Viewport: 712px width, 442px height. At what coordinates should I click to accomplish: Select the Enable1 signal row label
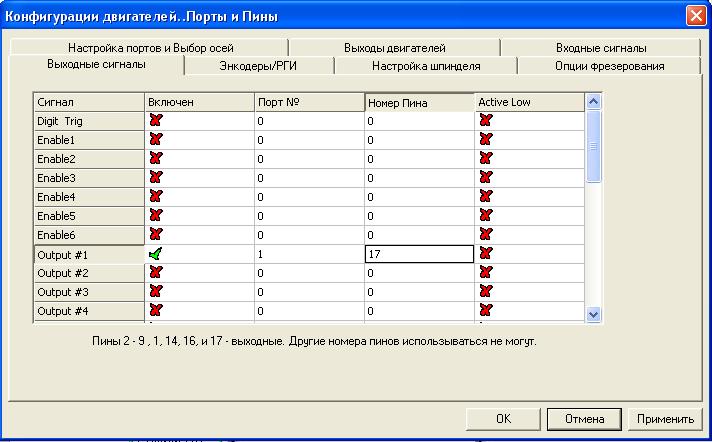(x=89, y=140)
